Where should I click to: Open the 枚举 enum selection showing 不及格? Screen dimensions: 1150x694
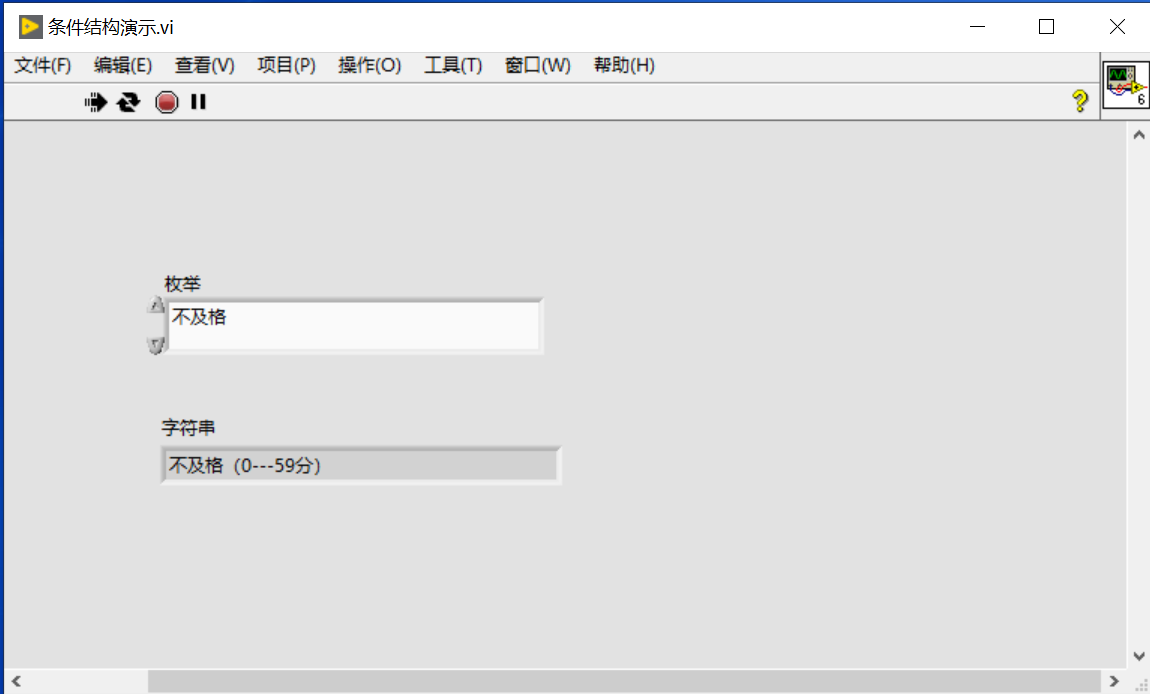pyautogui.click(x=355, y=326)
